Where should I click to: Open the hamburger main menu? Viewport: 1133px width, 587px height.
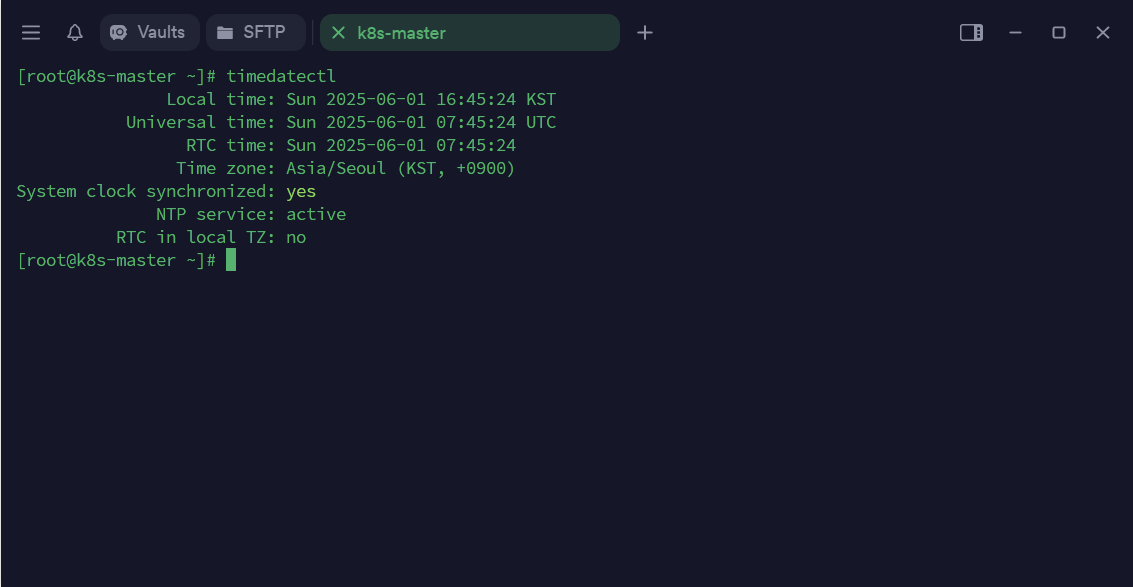pos(31,33)
